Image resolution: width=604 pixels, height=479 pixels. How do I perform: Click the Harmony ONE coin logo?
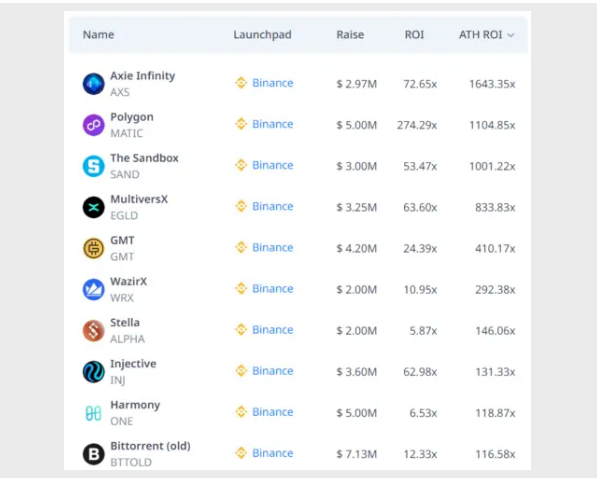pyautogui.click(x=94, y=413)
